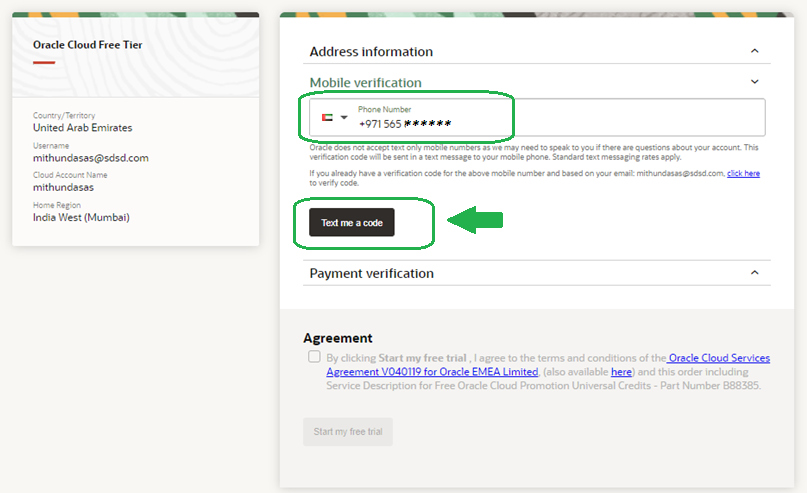This screenshot has width=807, height=493.
Task: Click the username mithundasas@sdsd.com text
Action: (91, 158)
